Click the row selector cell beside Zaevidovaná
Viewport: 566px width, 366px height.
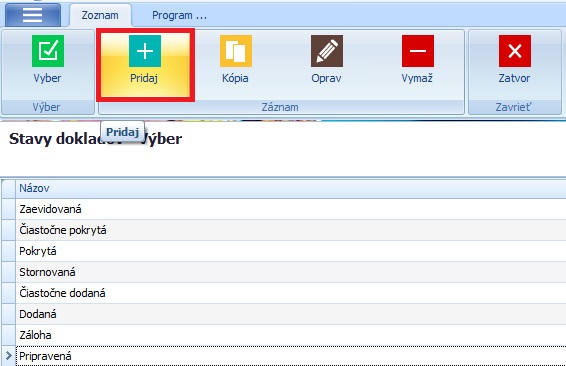(9, 209)
